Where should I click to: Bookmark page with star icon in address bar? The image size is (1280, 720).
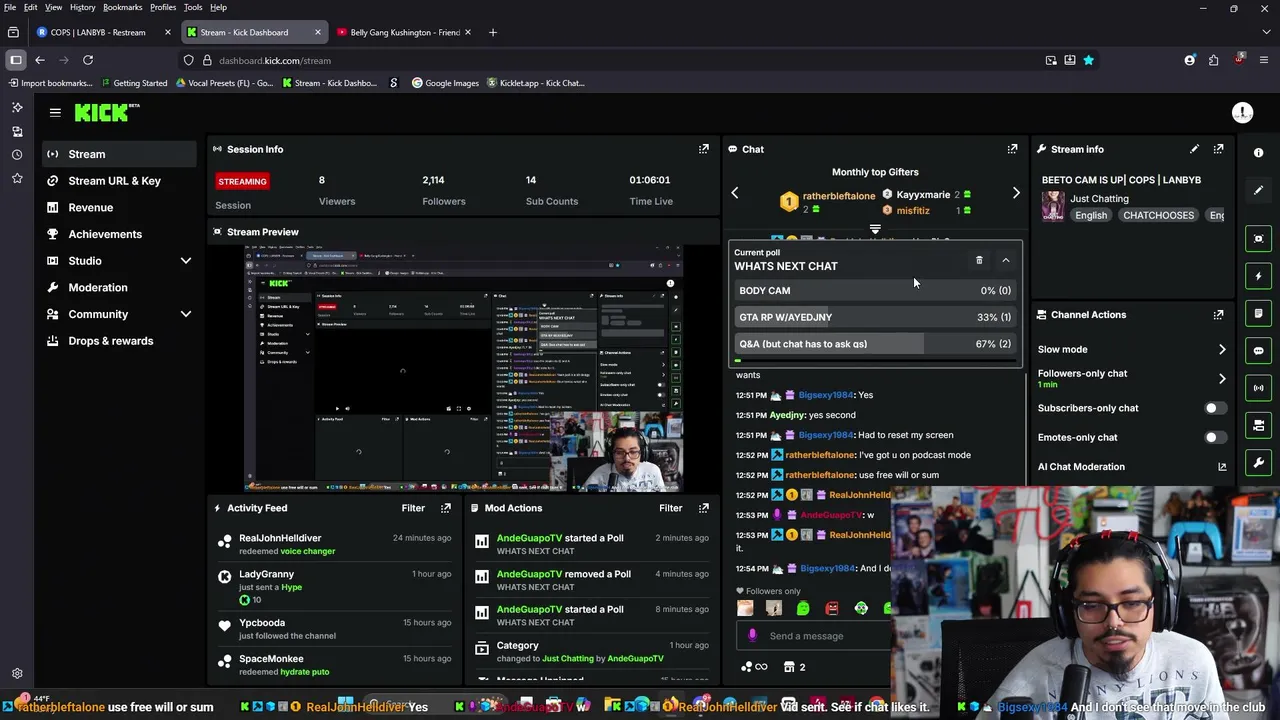point(1088,60)
